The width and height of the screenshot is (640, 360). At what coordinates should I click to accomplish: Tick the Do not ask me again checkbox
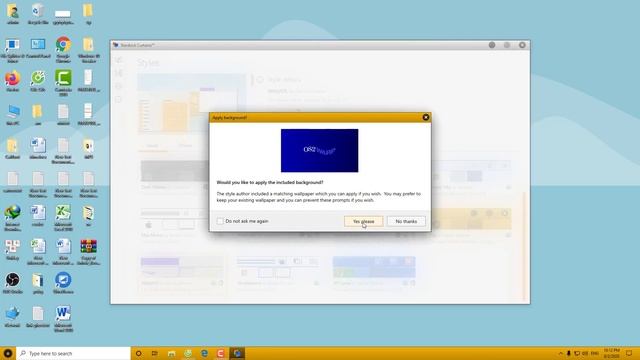[x=220, y=221]
